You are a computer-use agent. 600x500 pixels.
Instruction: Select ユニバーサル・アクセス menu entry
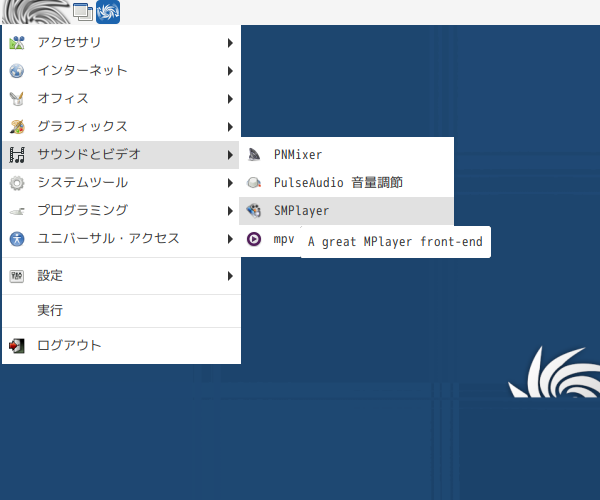[x=121, y=239]
